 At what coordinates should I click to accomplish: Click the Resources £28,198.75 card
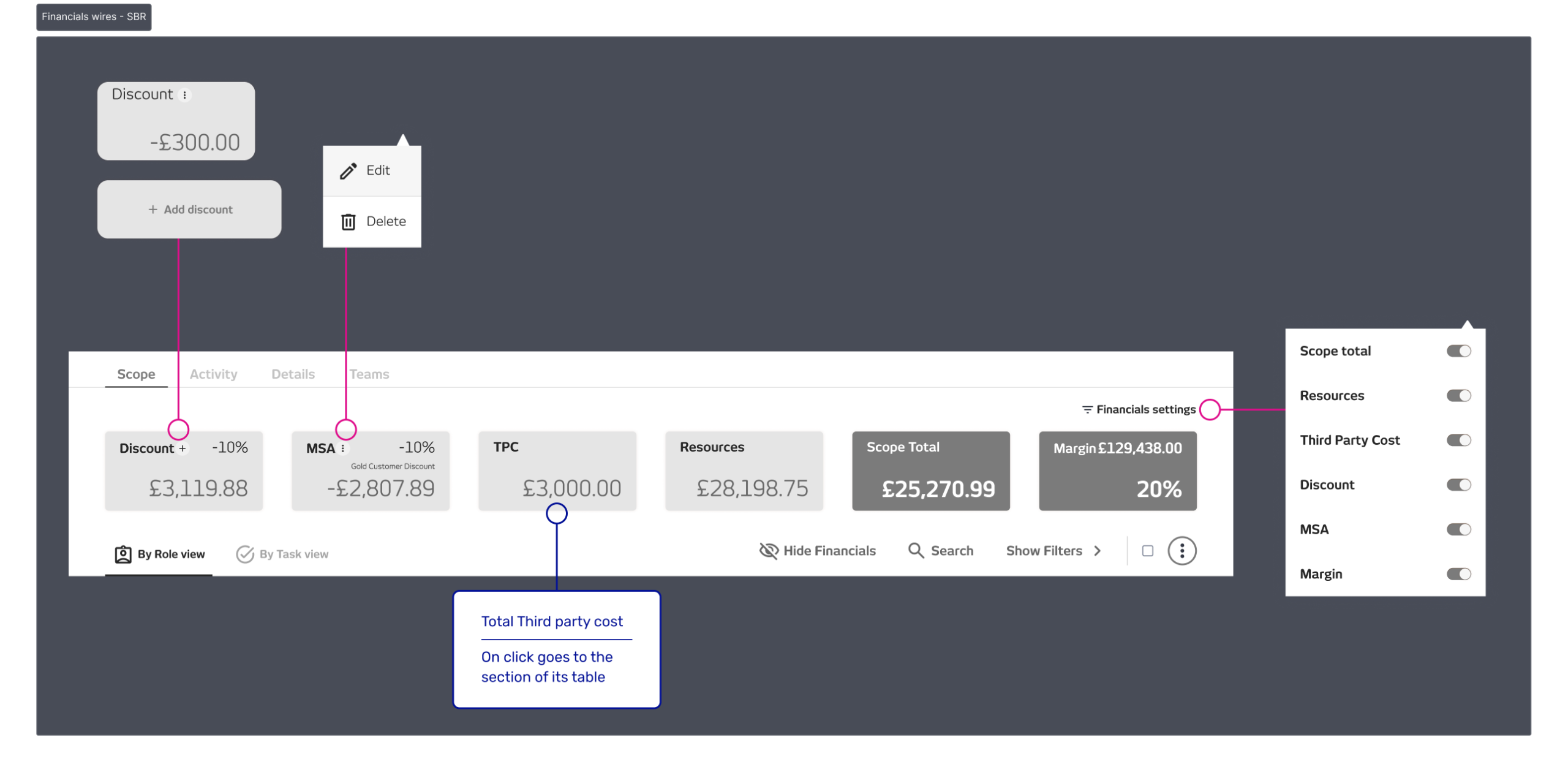tap(744, 471)
